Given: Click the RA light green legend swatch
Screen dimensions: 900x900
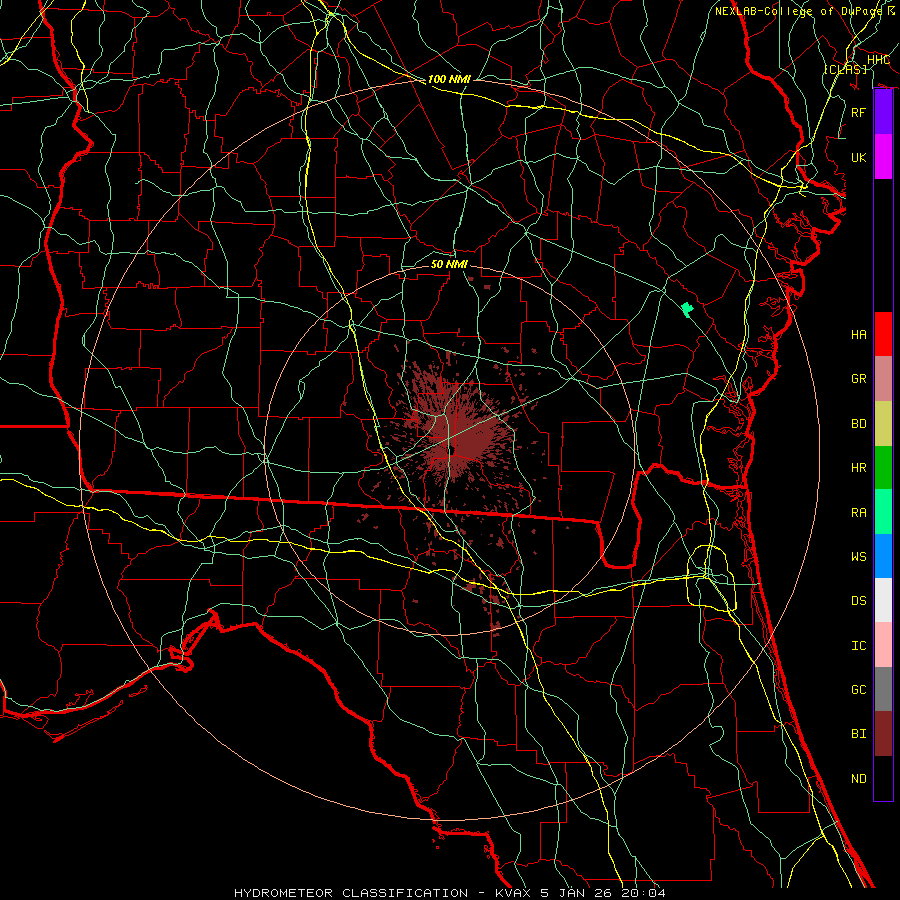Looking at the screenshot, I should (x=883, y=512).
